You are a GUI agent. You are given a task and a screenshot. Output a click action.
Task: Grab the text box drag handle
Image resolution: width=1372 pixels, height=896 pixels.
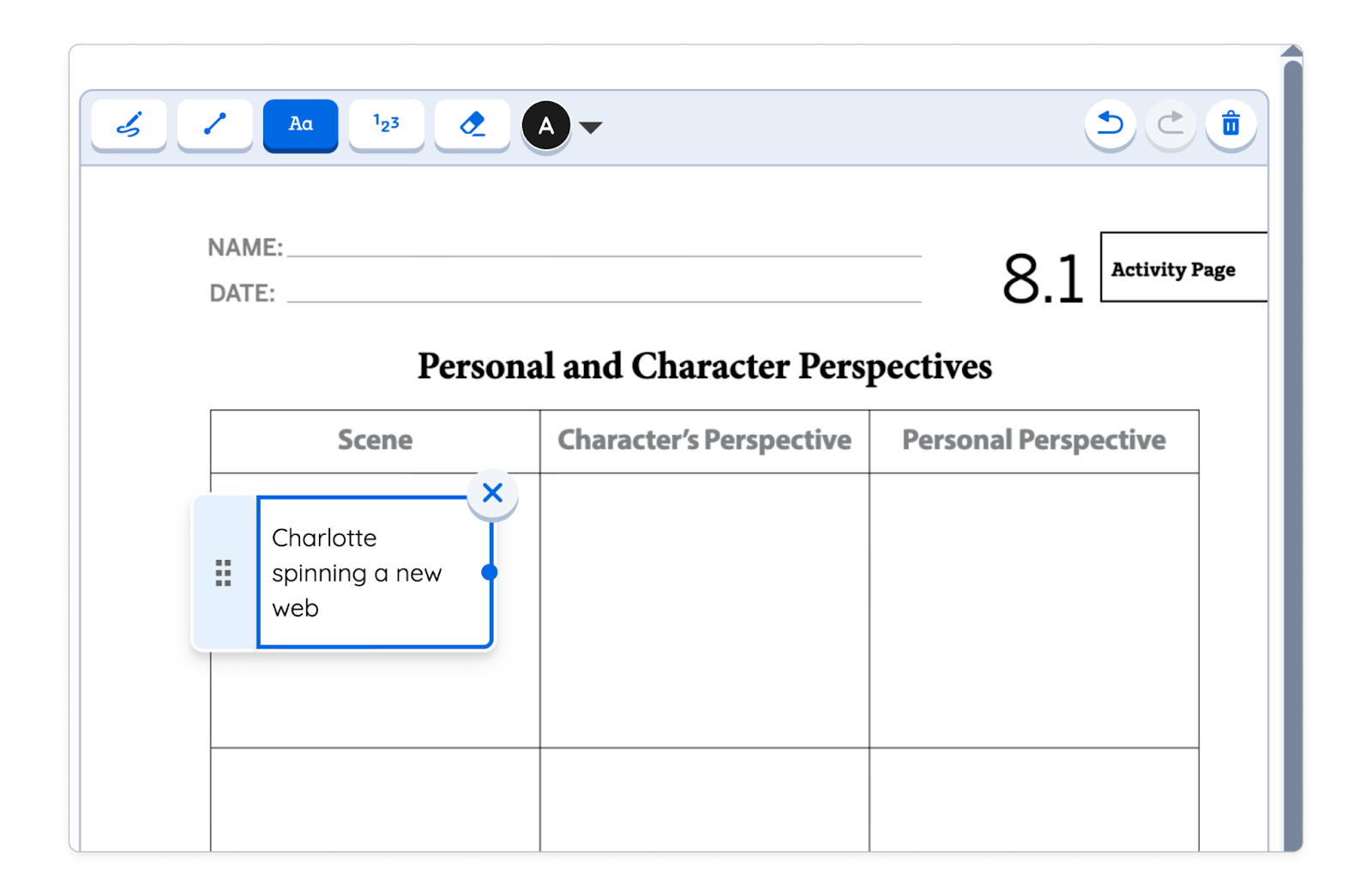[x=224, y=572]
